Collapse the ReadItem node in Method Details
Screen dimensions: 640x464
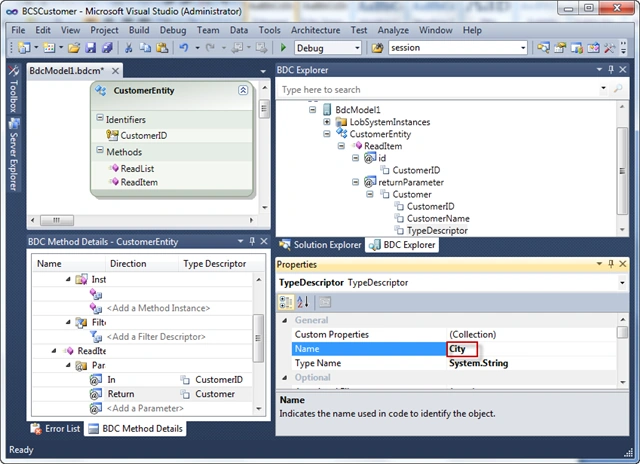[x=54, y=351]
